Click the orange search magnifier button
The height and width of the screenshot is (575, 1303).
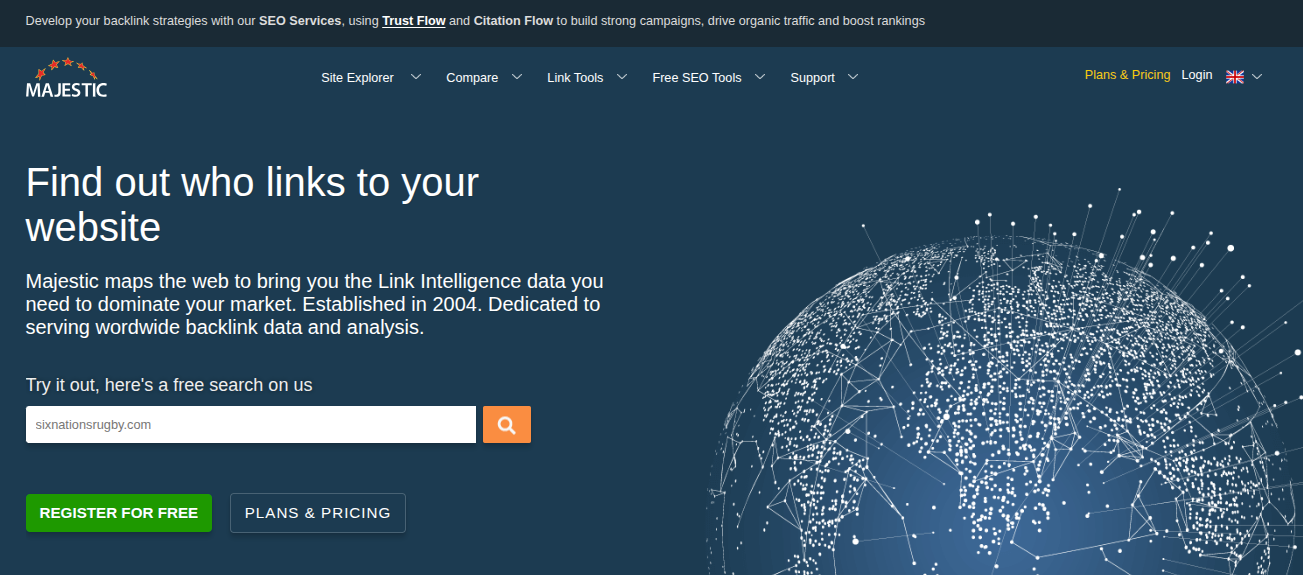click(x=507, y=424)
